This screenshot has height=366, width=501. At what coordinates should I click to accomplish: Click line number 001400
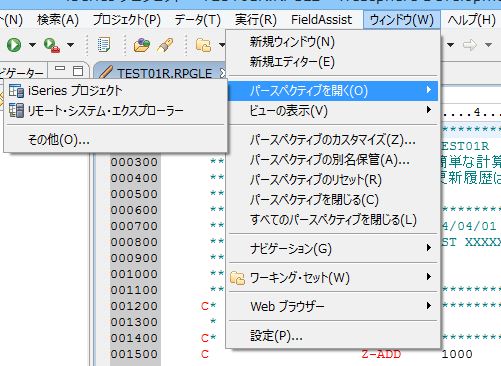(134, 338)
